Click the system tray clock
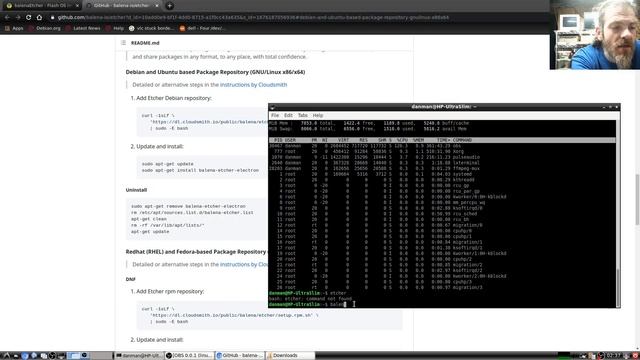Viewport: 640px width, 360px height. click(x=614, y=356)
